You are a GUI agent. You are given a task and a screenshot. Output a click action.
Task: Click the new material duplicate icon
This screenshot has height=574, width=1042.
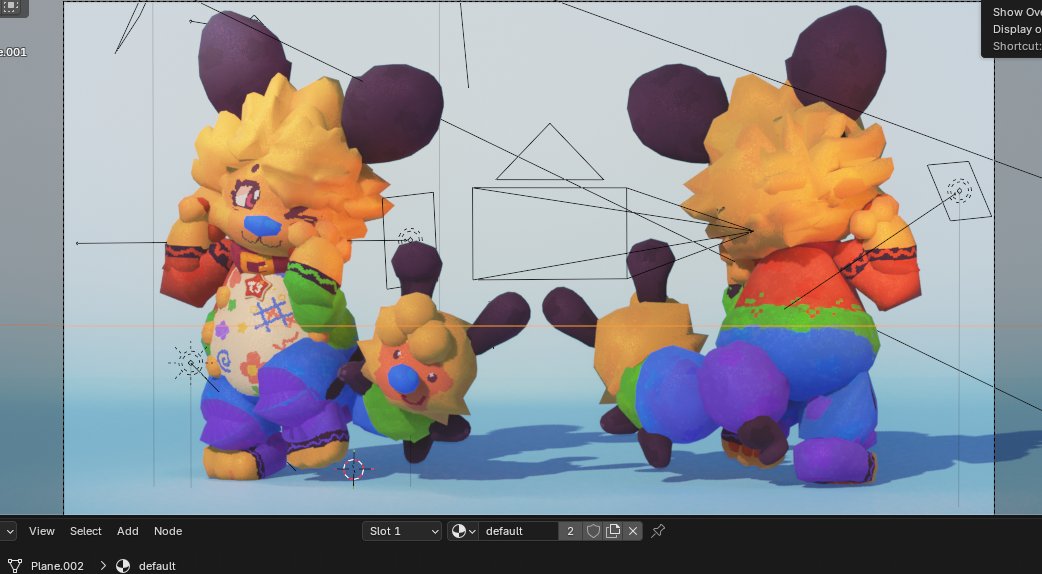coord(613,531)
